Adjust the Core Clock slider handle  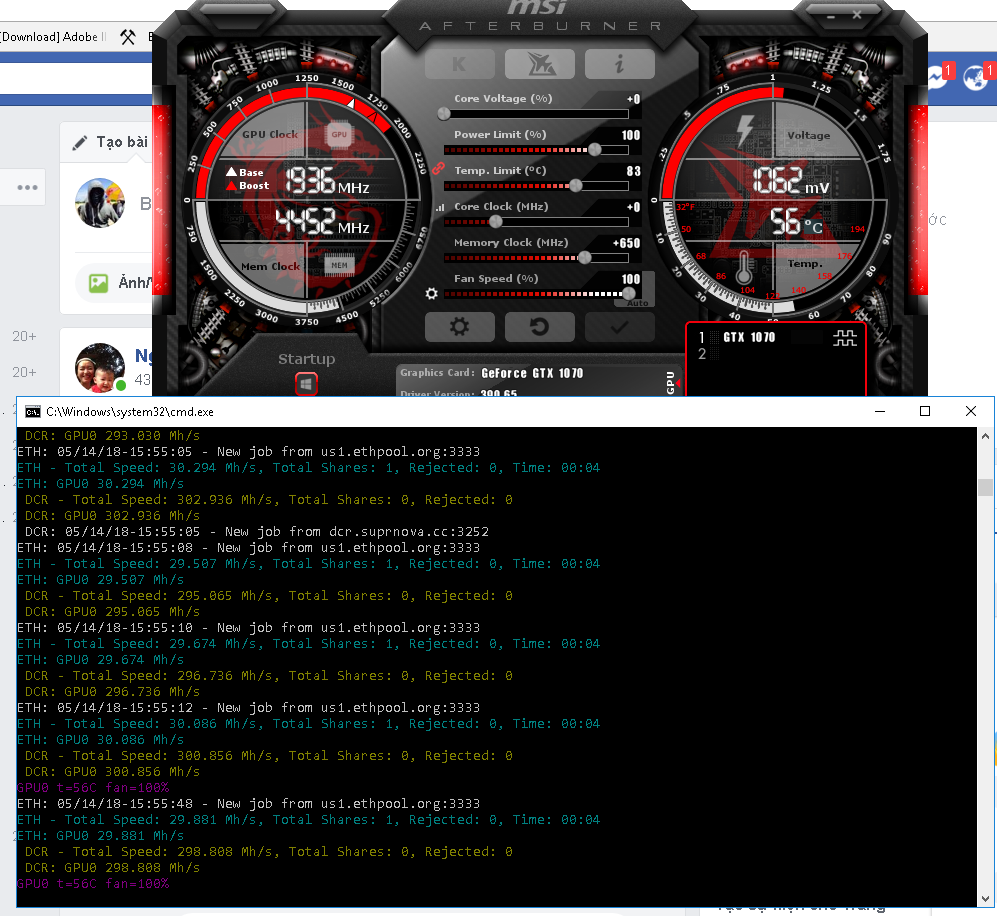coord(495,222)
